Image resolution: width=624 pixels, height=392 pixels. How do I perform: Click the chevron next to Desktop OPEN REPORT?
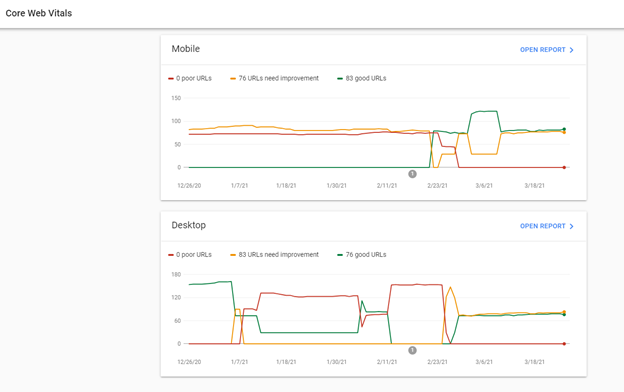tap(571, 226)
